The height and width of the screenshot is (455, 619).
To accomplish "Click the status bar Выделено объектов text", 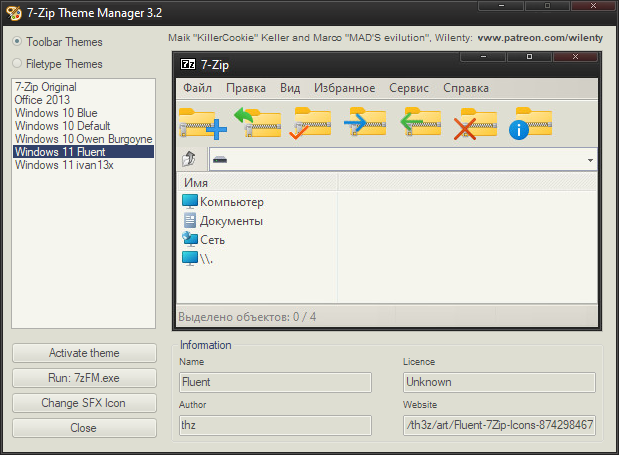I will point(247,317).
